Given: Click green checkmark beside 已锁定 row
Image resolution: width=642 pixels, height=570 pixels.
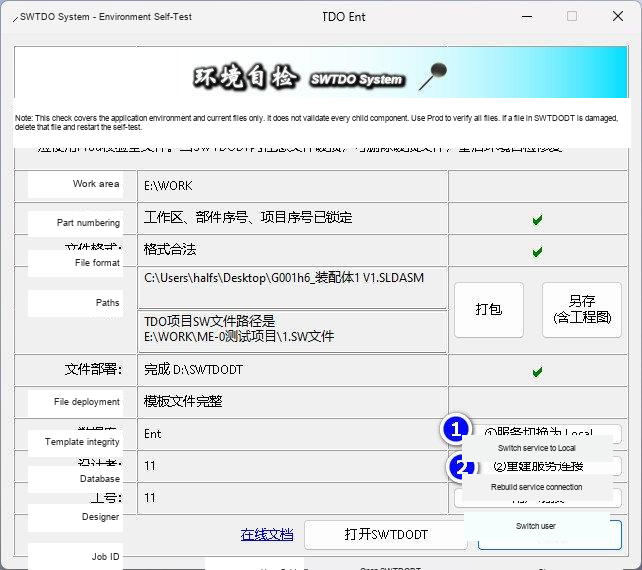Looking at the screenshot, I should [x=537, y=220].
